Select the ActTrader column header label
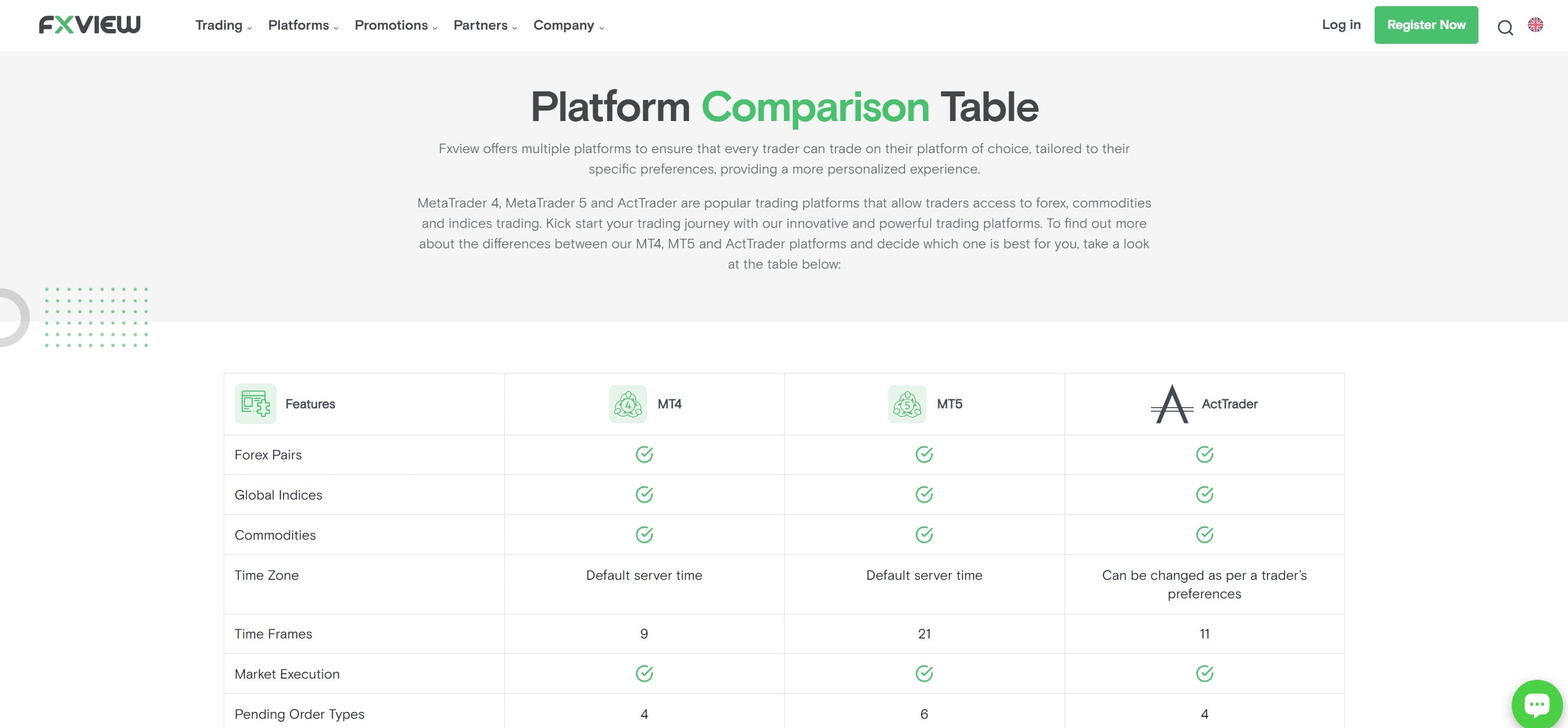Image resolution: width=1568 pixels, height=728 pixels. pyautogui.click(x=1229, y=404)
